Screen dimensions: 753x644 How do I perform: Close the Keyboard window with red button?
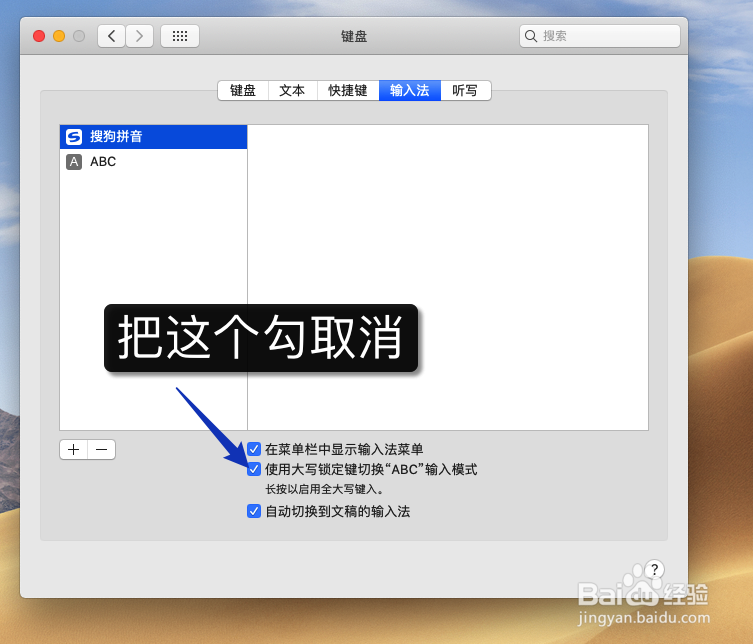(39, 36)
